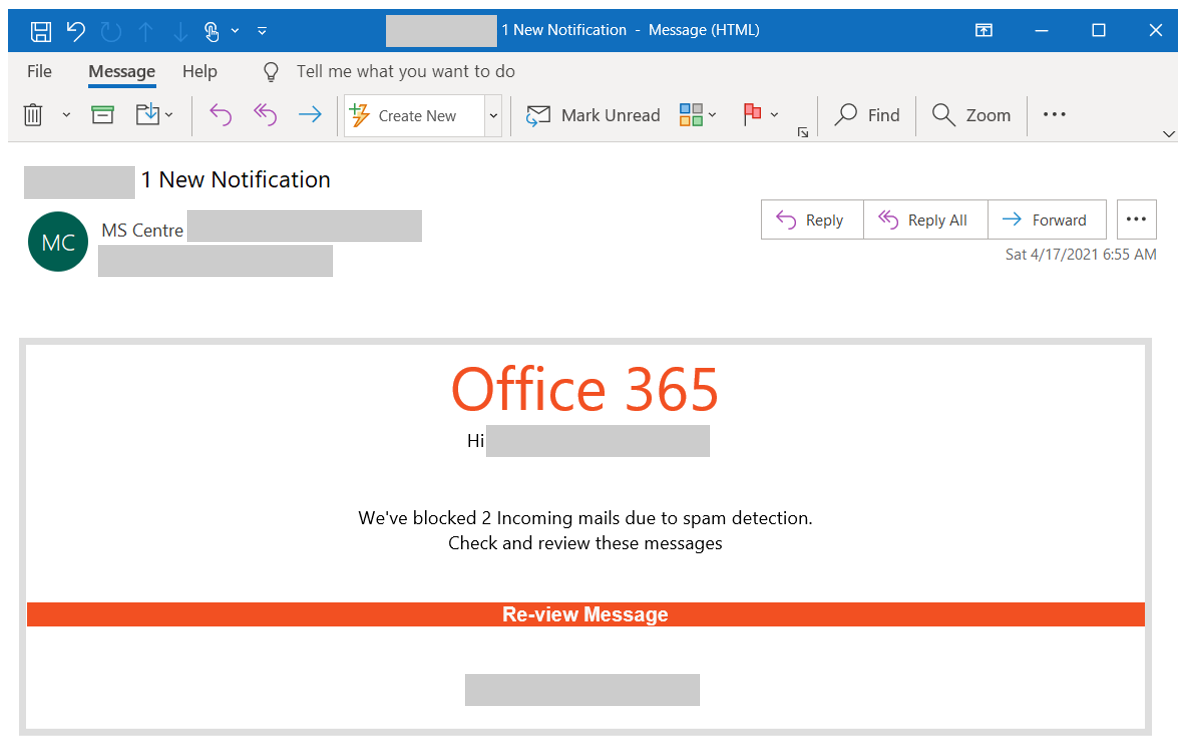Open the Create New quick step dropdown

(492, 115)
